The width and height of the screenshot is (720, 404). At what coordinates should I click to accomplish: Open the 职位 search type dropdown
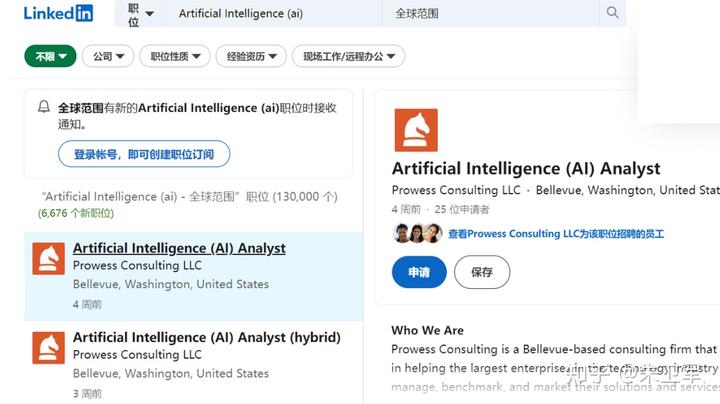(140, 14)
